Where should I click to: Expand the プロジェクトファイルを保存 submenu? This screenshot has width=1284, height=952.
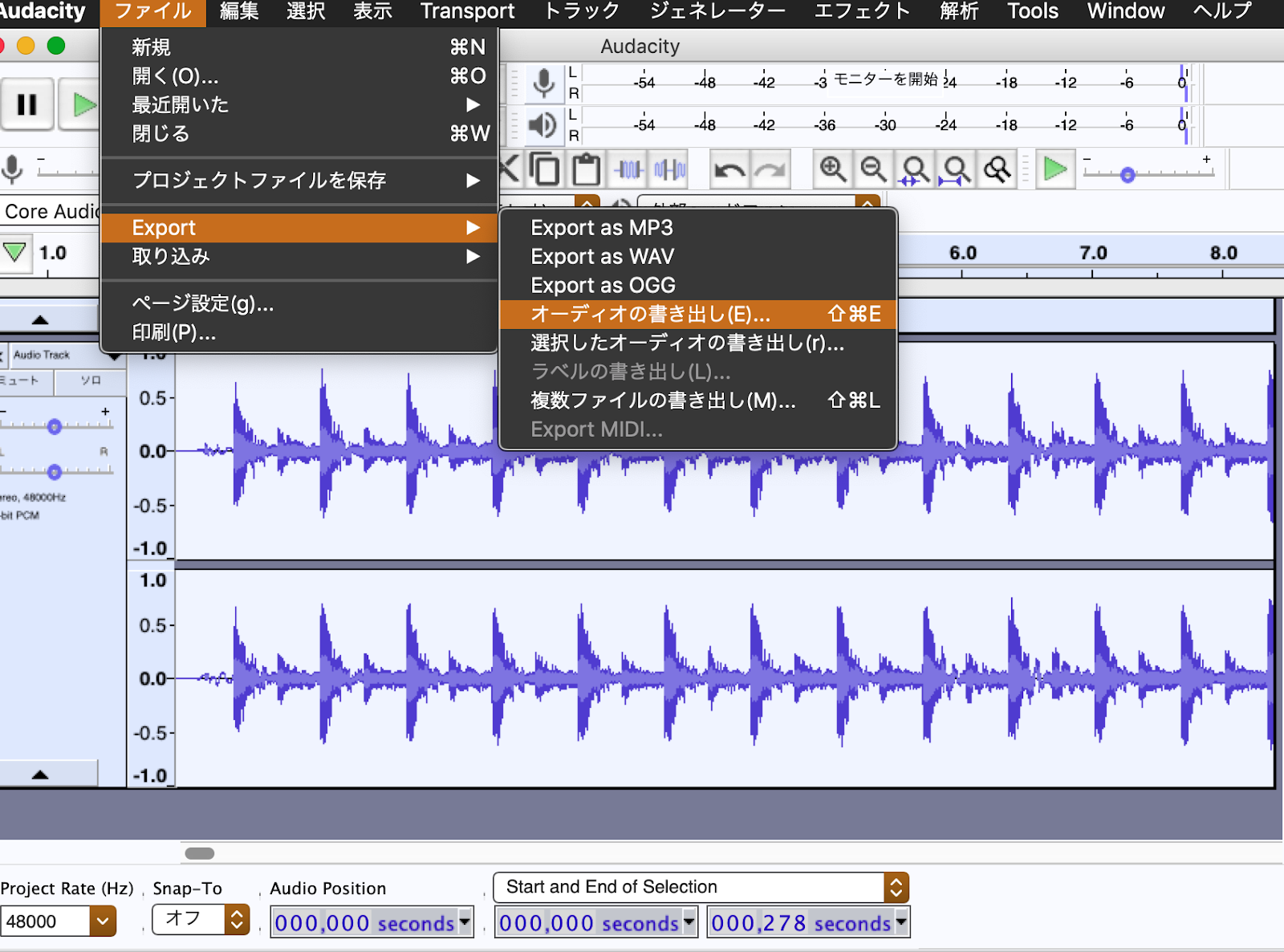click(299, 181)
